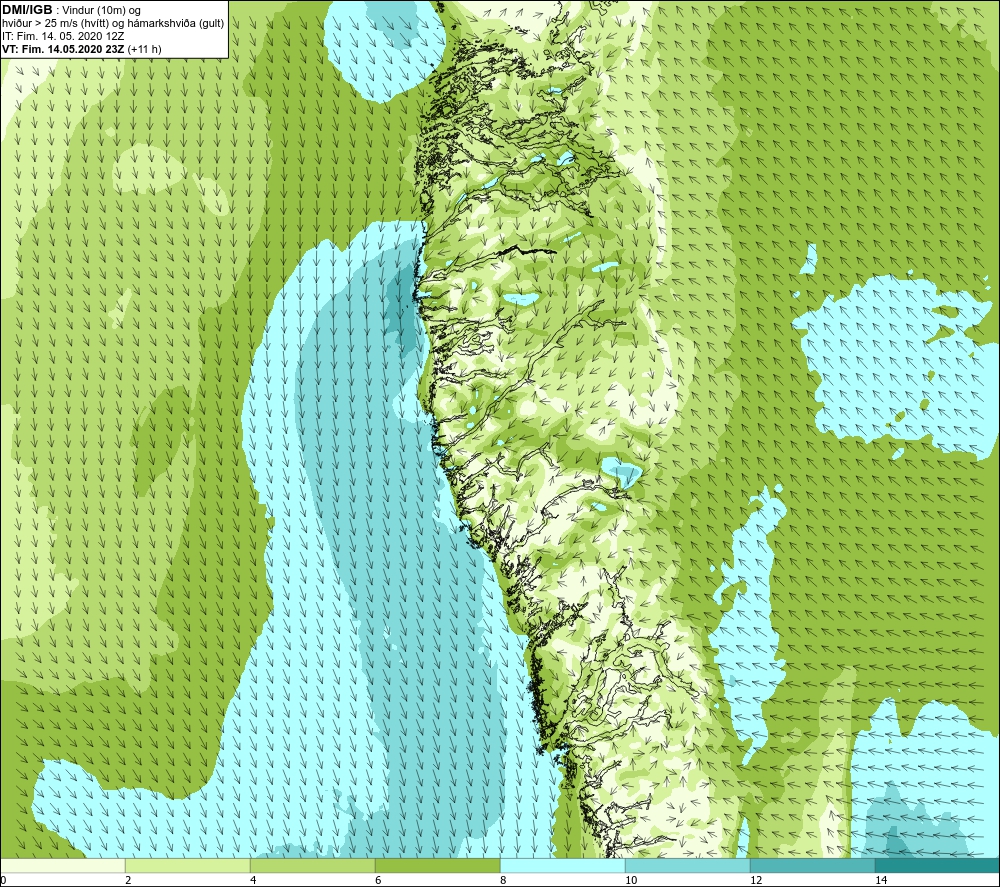Click the '10' label on the color scale
1000x887 pixels.
click(x=631, y=880)
